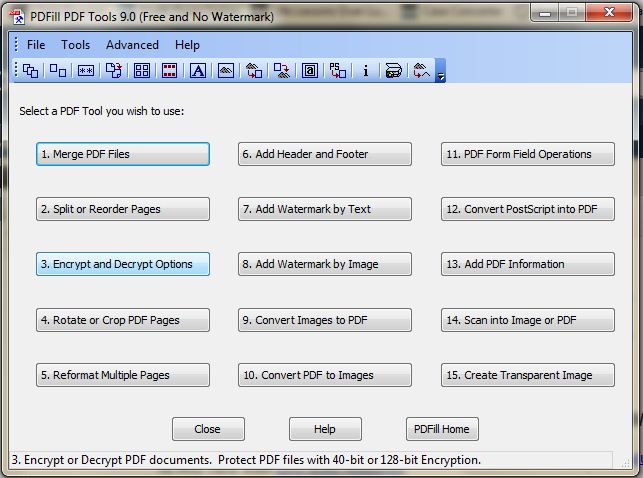
Task: Launch '15. Create Transparent Image'
Action: click(528, 375)
